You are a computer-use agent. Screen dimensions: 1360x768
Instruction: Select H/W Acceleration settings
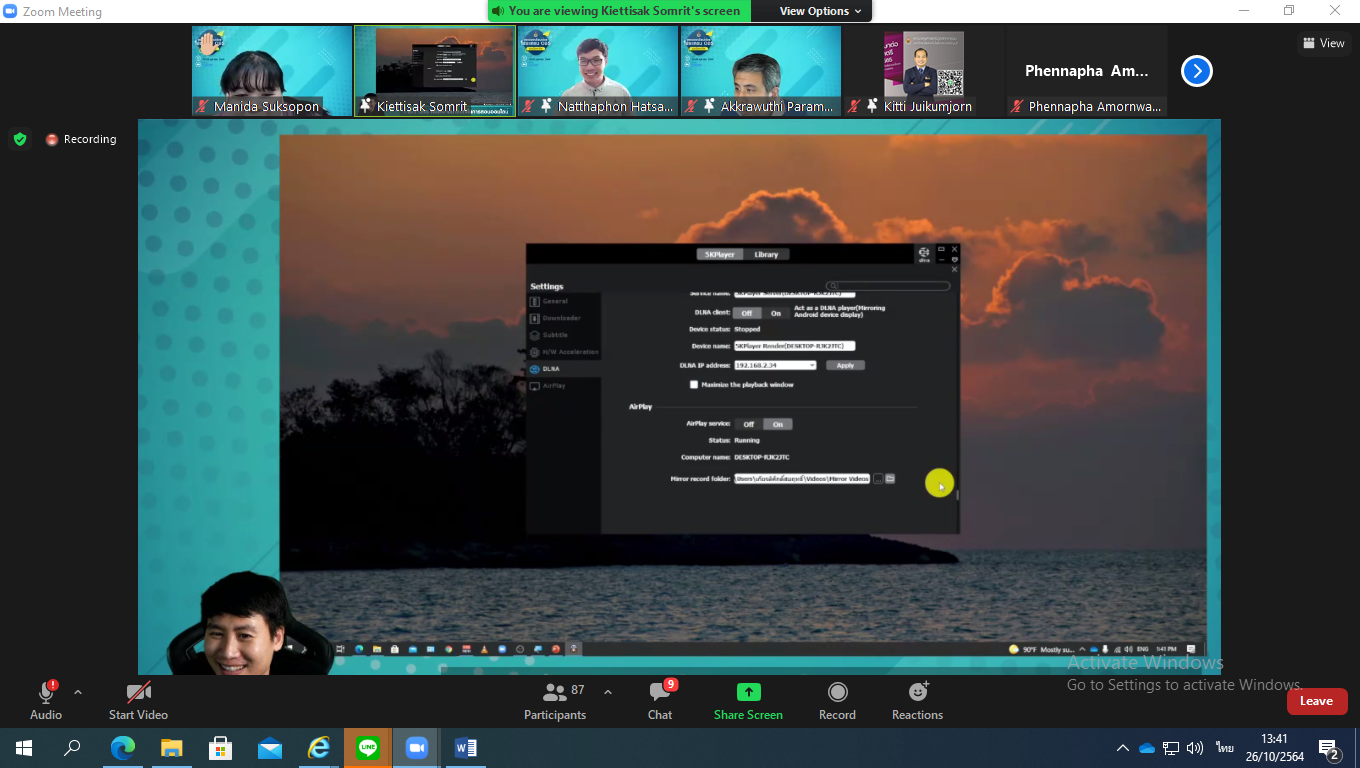[x=564, y=352]
